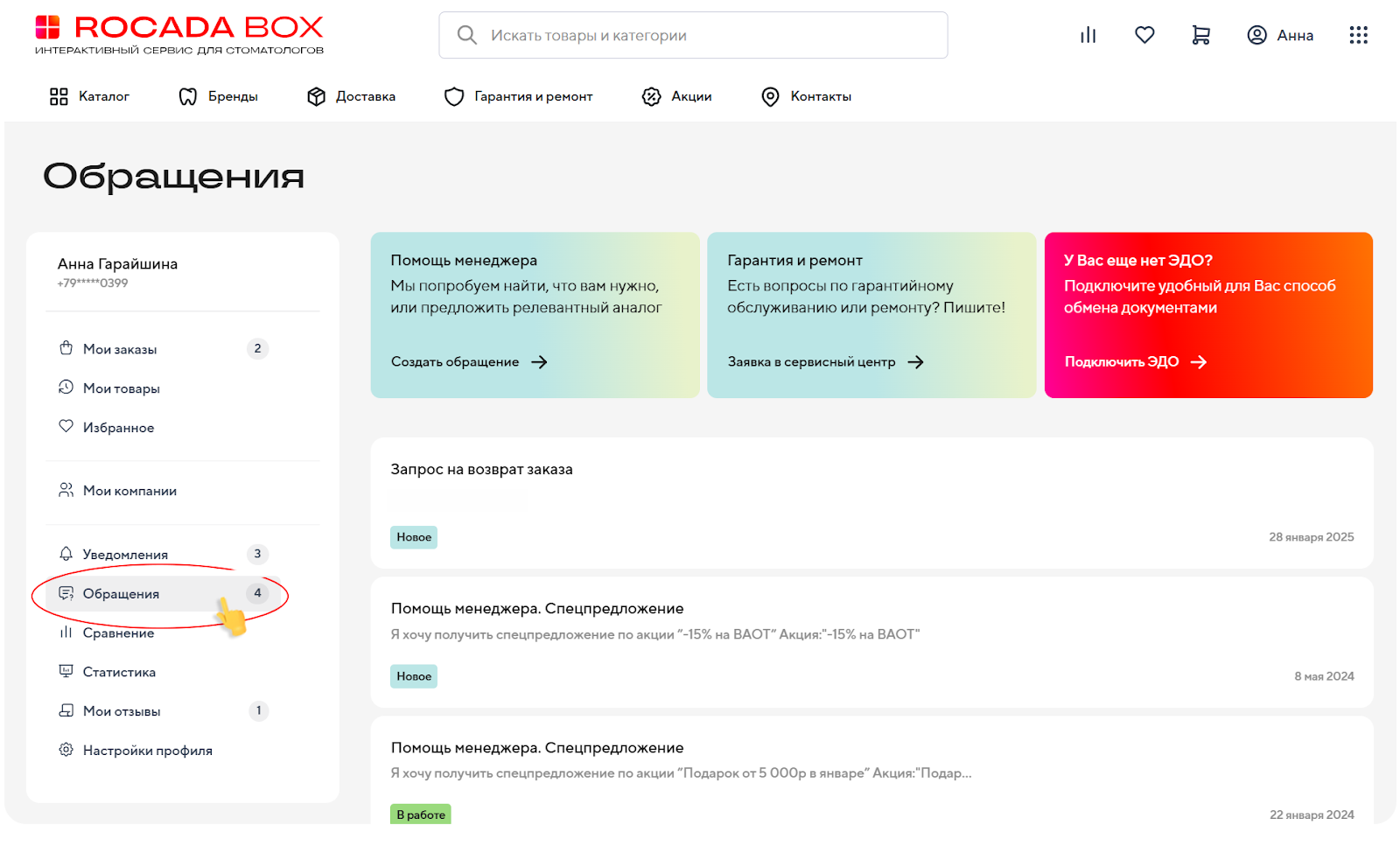Focus the Искать товары и категории search field
This screenshot has height=853, width=1400.
pyautogui.click(x=693, y=35)
